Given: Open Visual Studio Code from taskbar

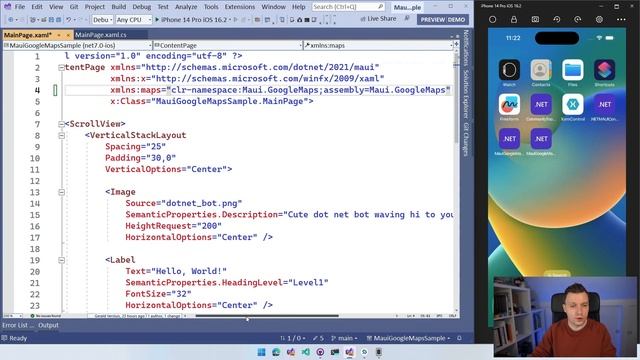Looking at the screenshot, I should (x=305, y=352).
